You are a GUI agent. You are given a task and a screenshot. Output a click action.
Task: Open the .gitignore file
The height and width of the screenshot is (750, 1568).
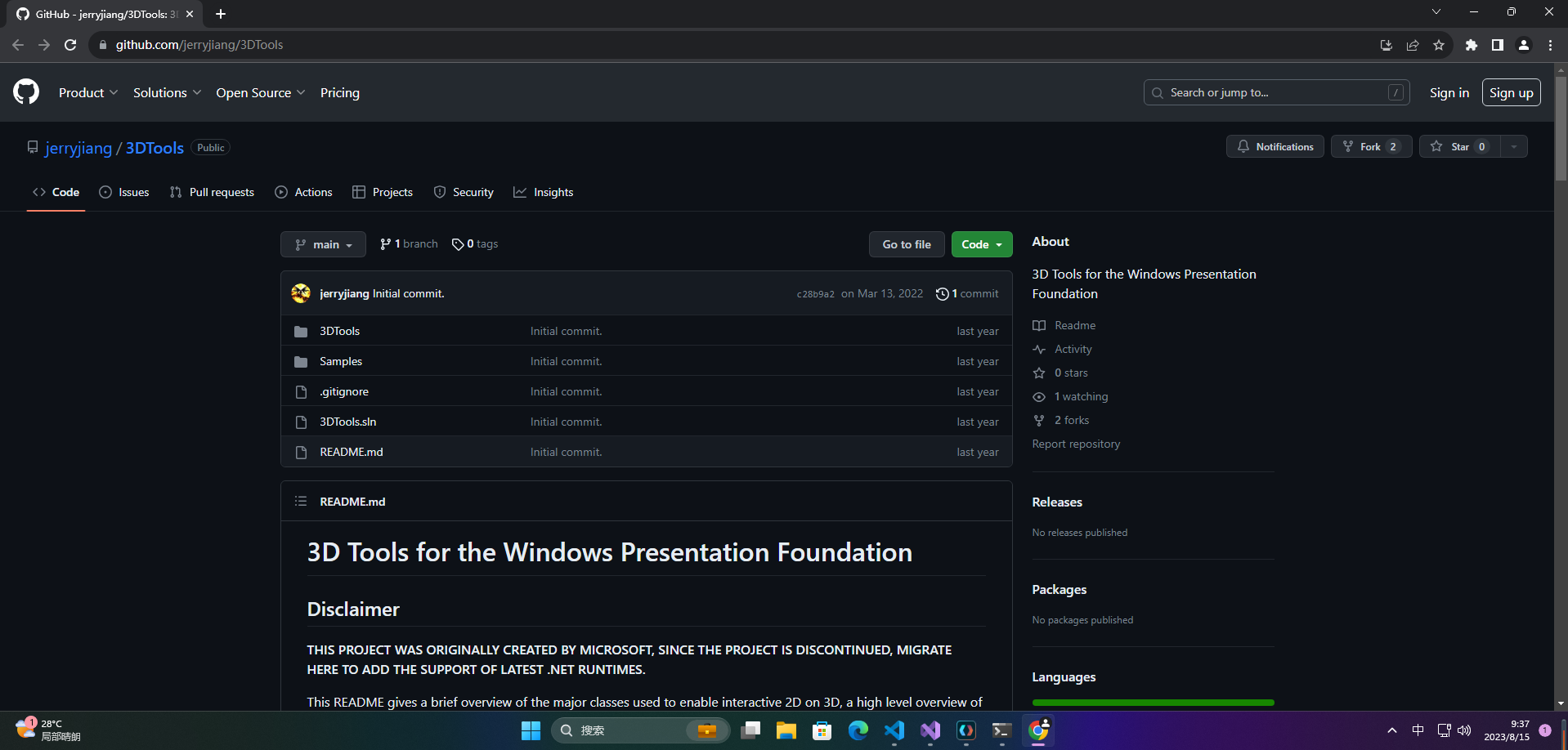coord(344,391)
